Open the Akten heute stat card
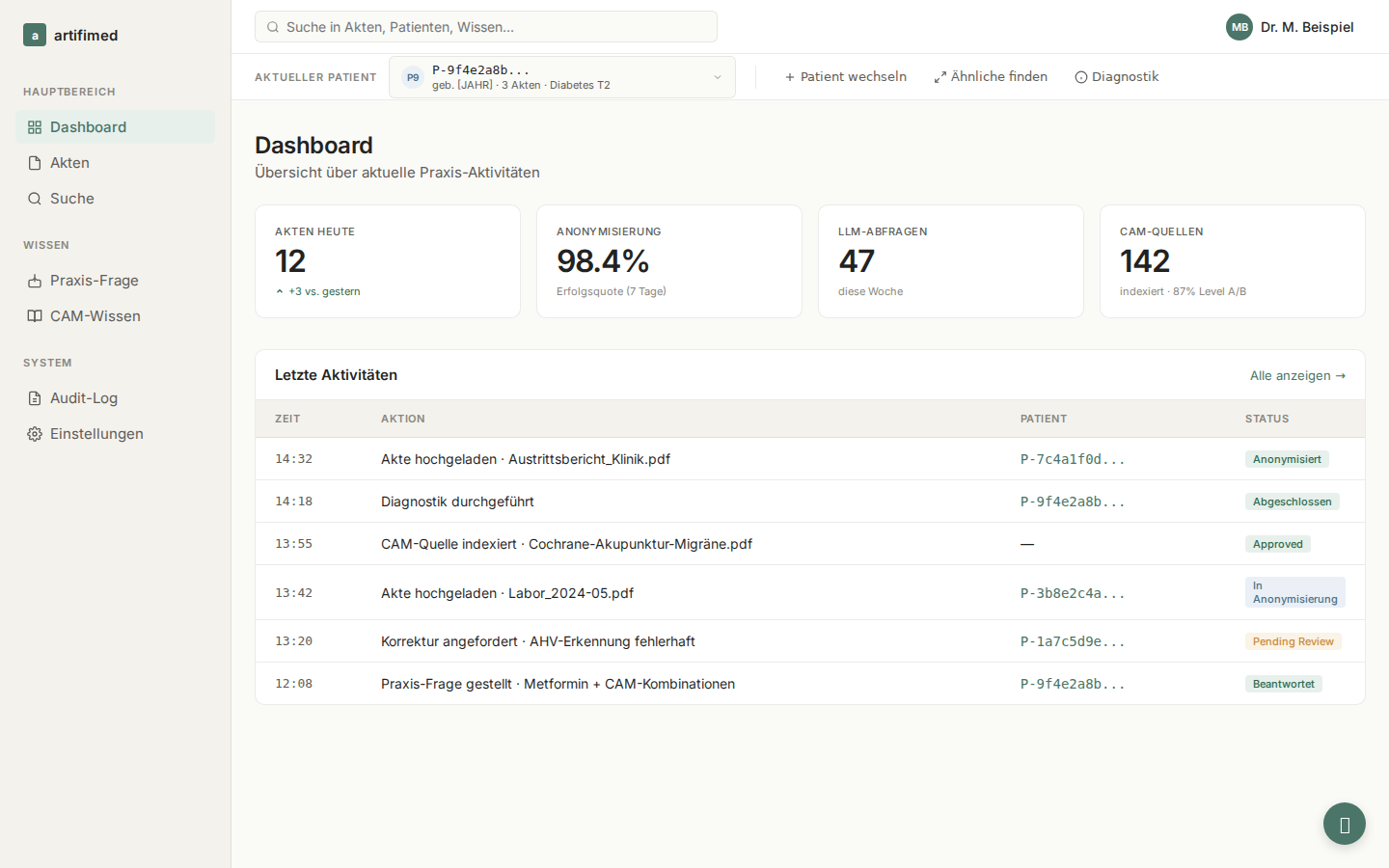Viewport: 1389px width, 868px height. point(388,261)
